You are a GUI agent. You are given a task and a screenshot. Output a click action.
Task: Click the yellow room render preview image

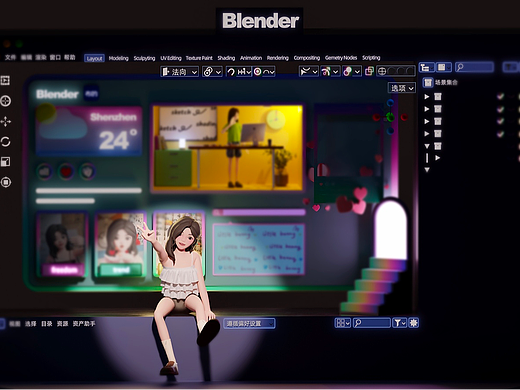(227, 148)
